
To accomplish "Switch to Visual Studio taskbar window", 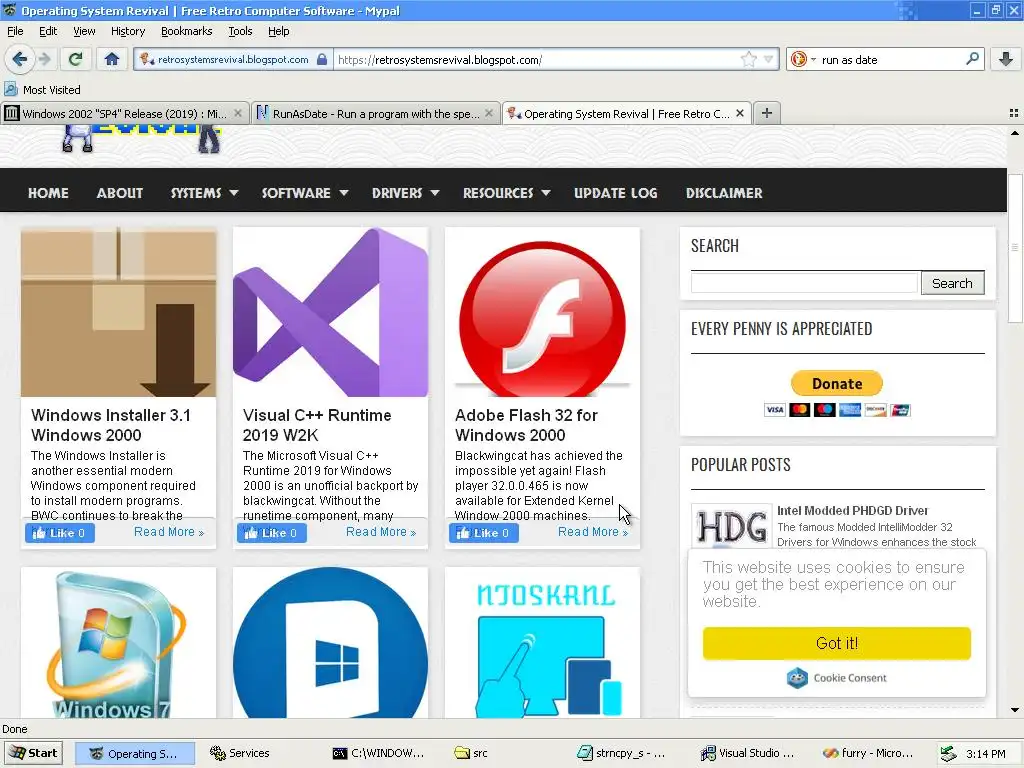I will (x=748, y=753).
